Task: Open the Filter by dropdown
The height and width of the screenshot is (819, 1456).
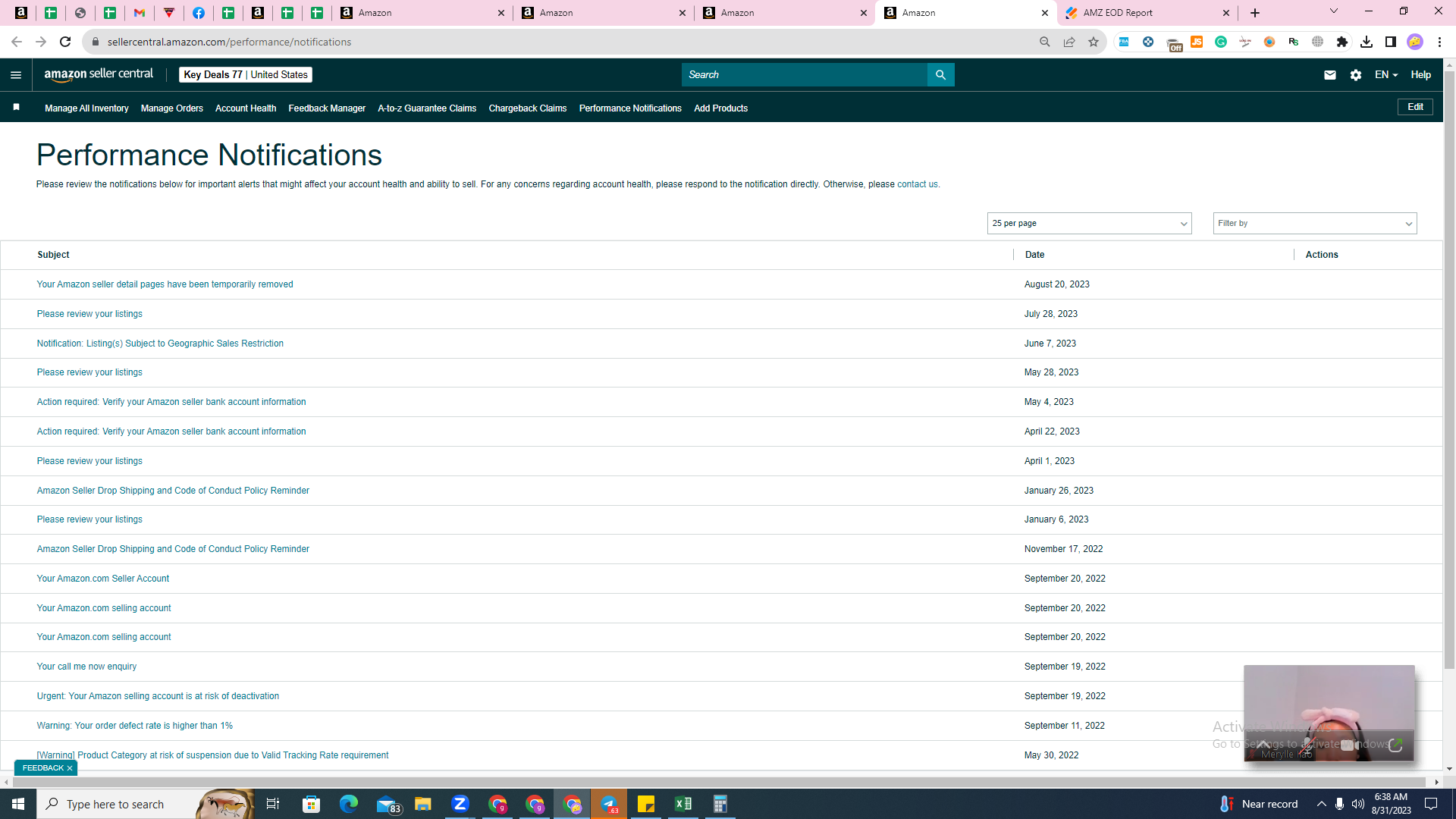Action: 1315,223
